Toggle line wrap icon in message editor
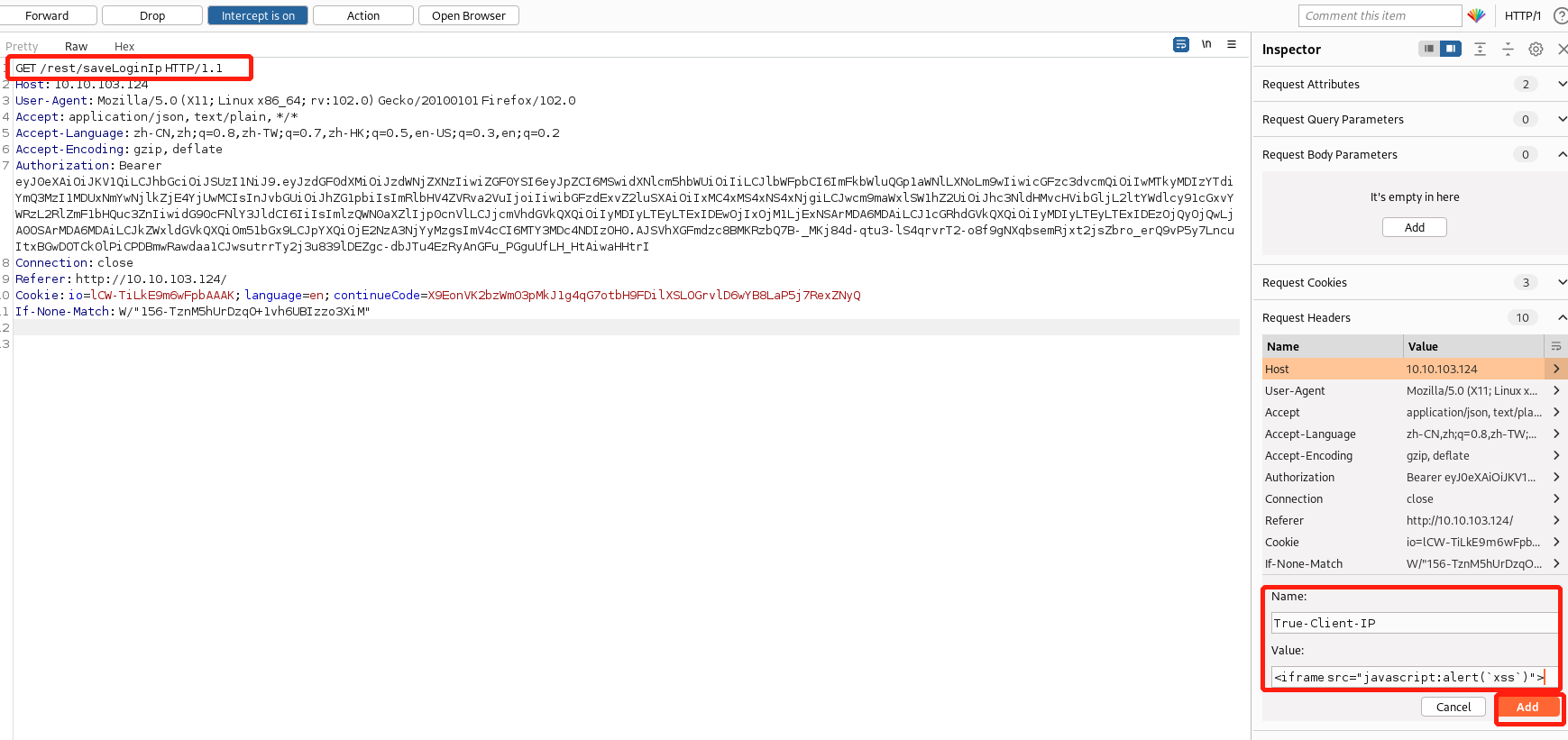Screen dimensions: 1568x740 tap(1180, 44)
